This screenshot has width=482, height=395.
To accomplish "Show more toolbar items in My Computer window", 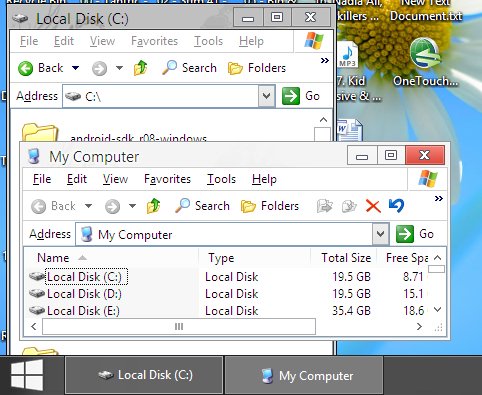I will [x=439, y=199].
